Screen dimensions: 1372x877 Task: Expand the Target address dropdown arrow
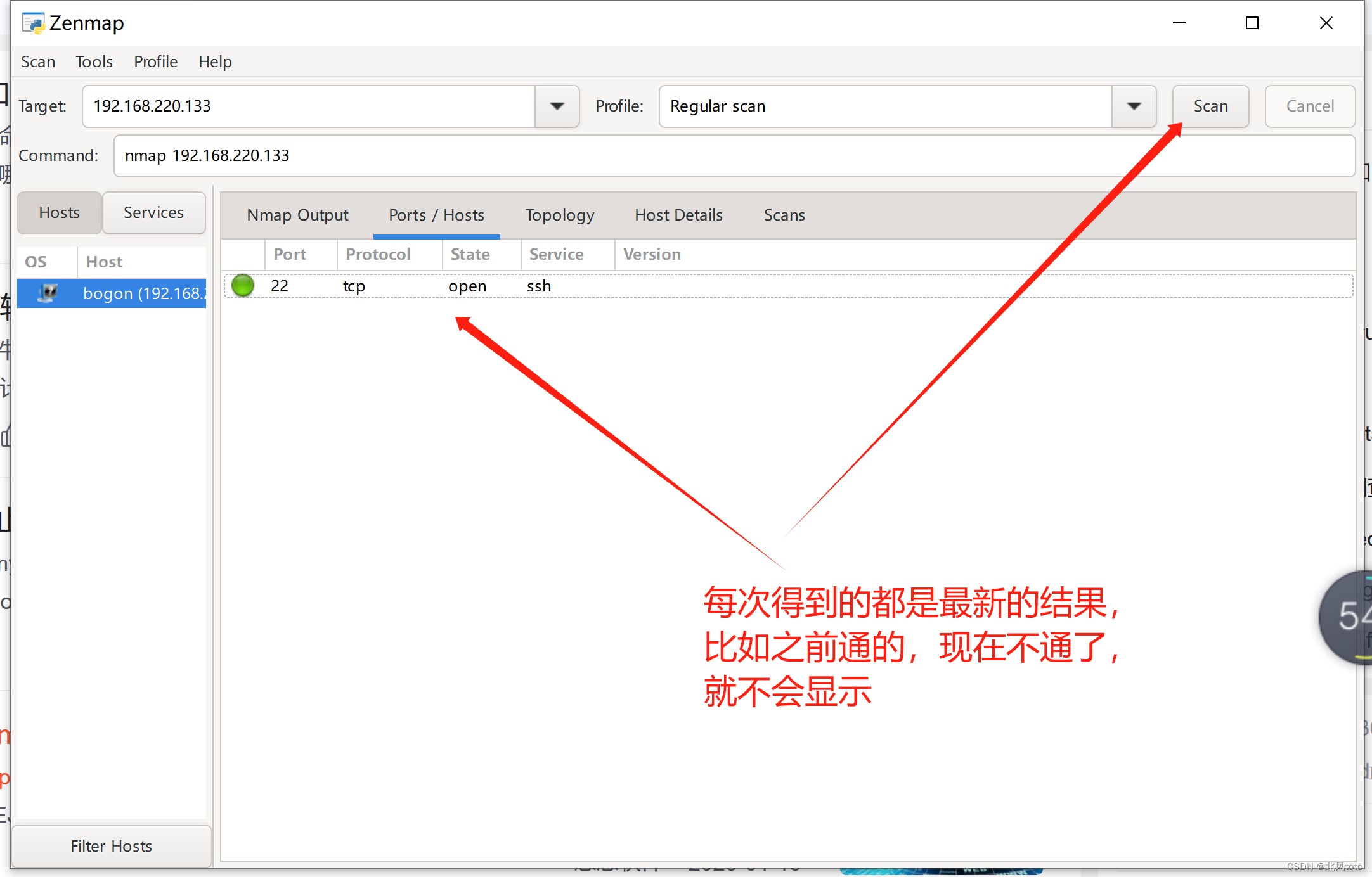557,106
